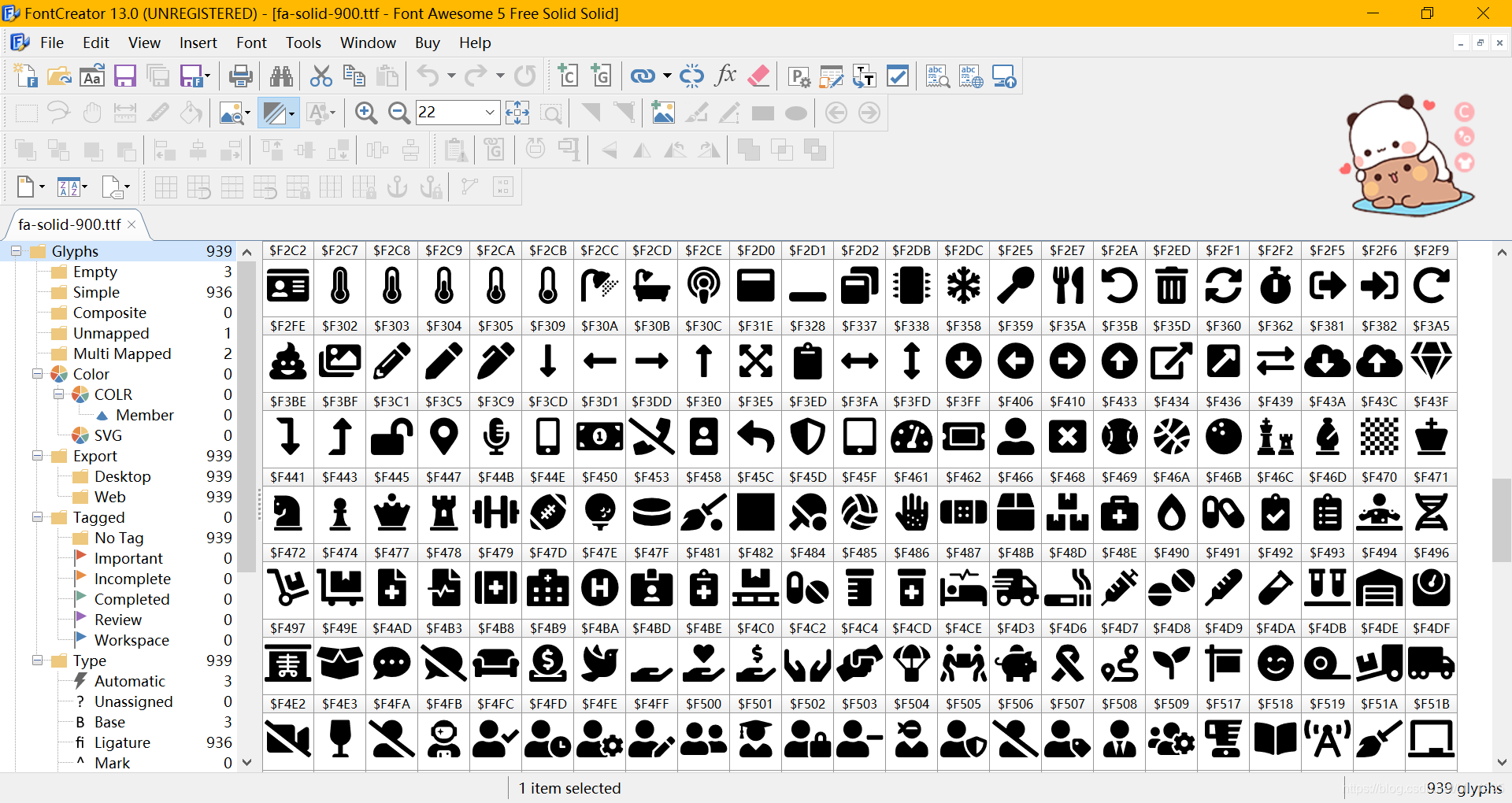Open the View menu
This screenshot has width=1512, height=803.
click(144, 43)
